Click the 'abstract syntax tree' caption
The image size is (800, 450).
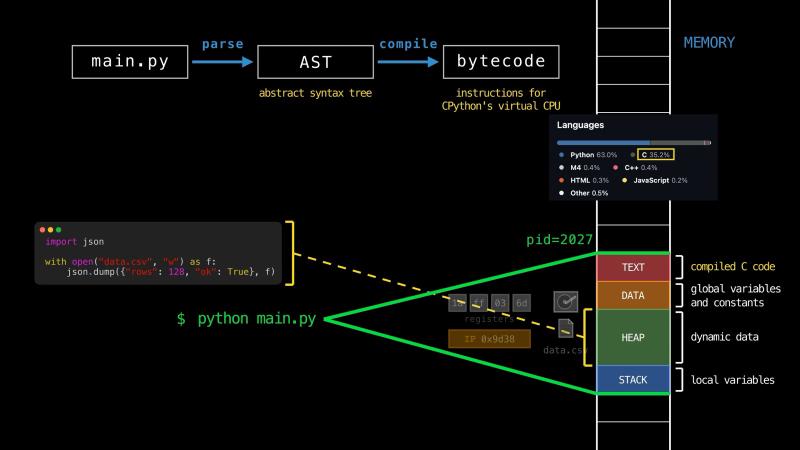coord(315,93)
